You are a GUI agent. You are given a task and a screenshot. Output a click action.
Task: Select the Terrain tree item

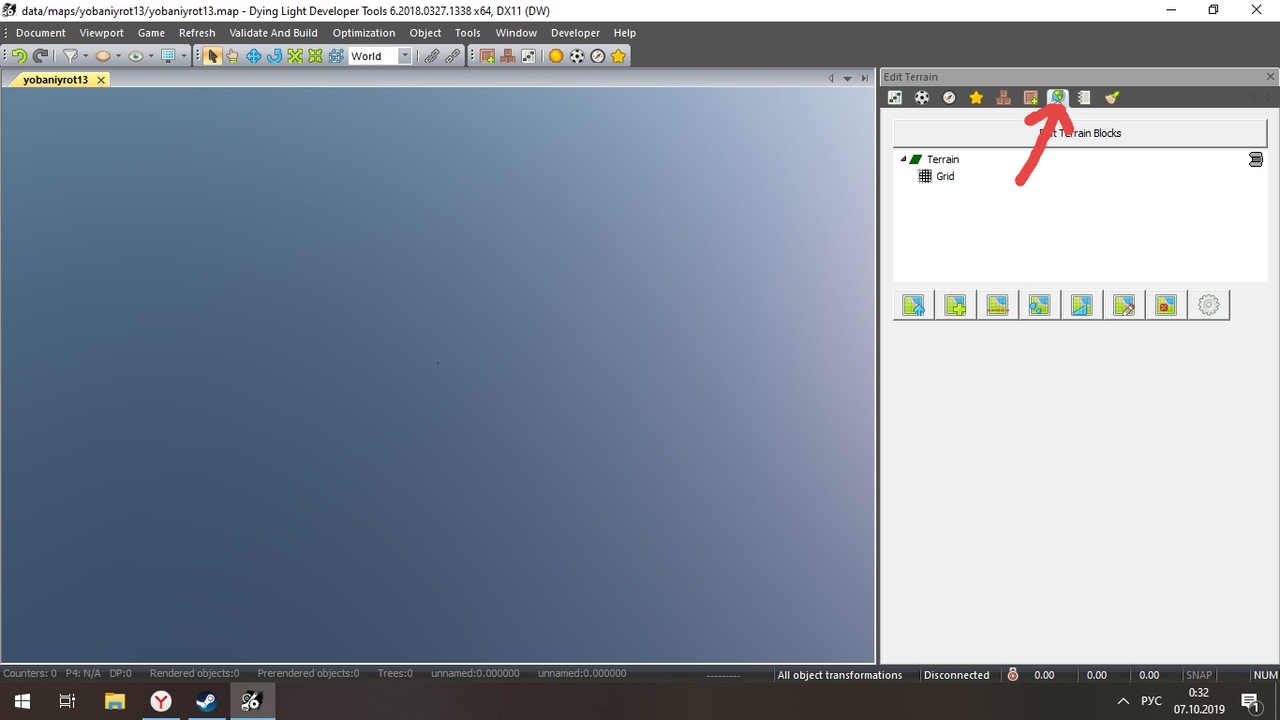point(943,159)
